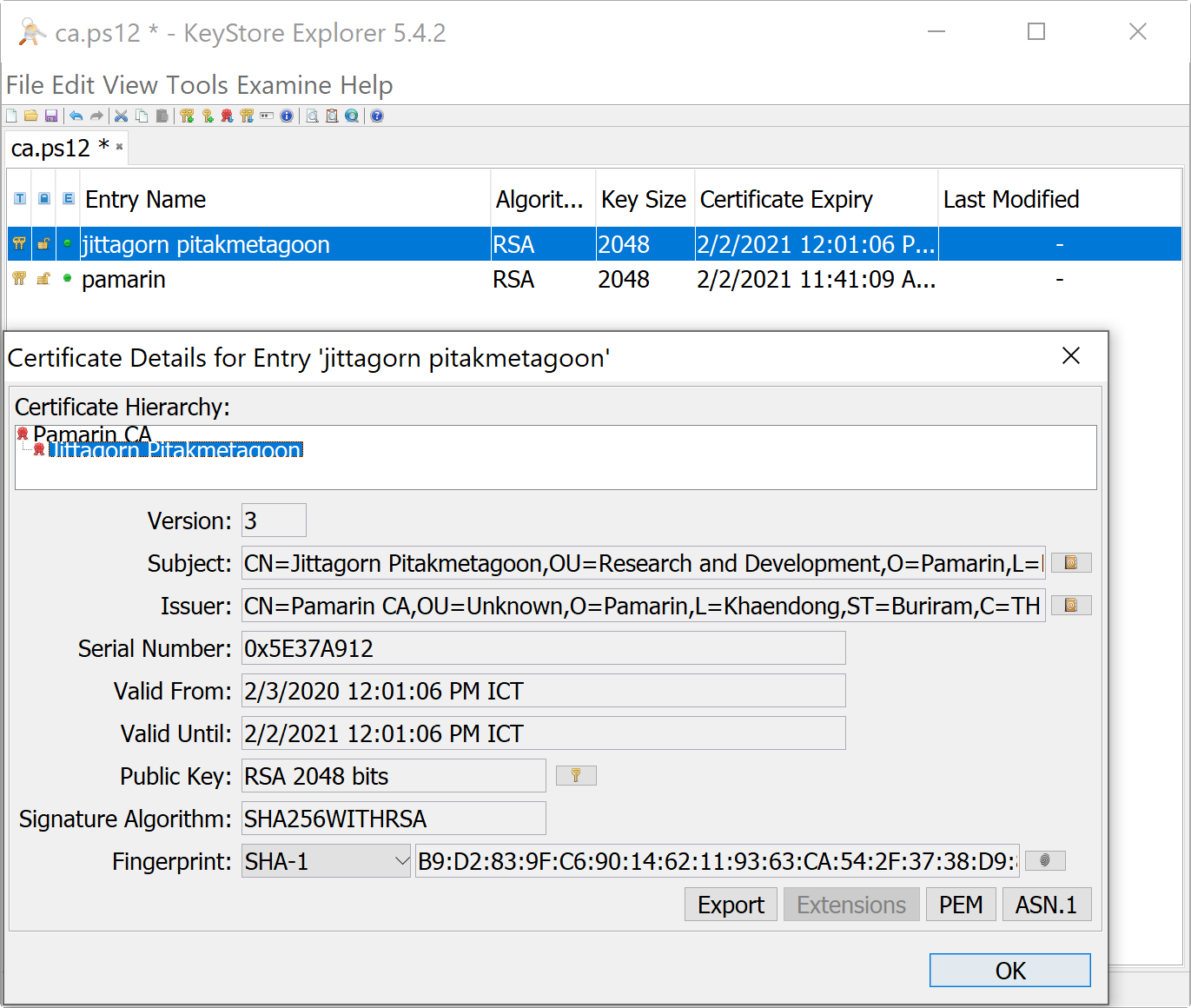This screenshot has height=1008, width=1191.
Task: Click the Export button
Action: pyautogui.click(x=731, y=905)
